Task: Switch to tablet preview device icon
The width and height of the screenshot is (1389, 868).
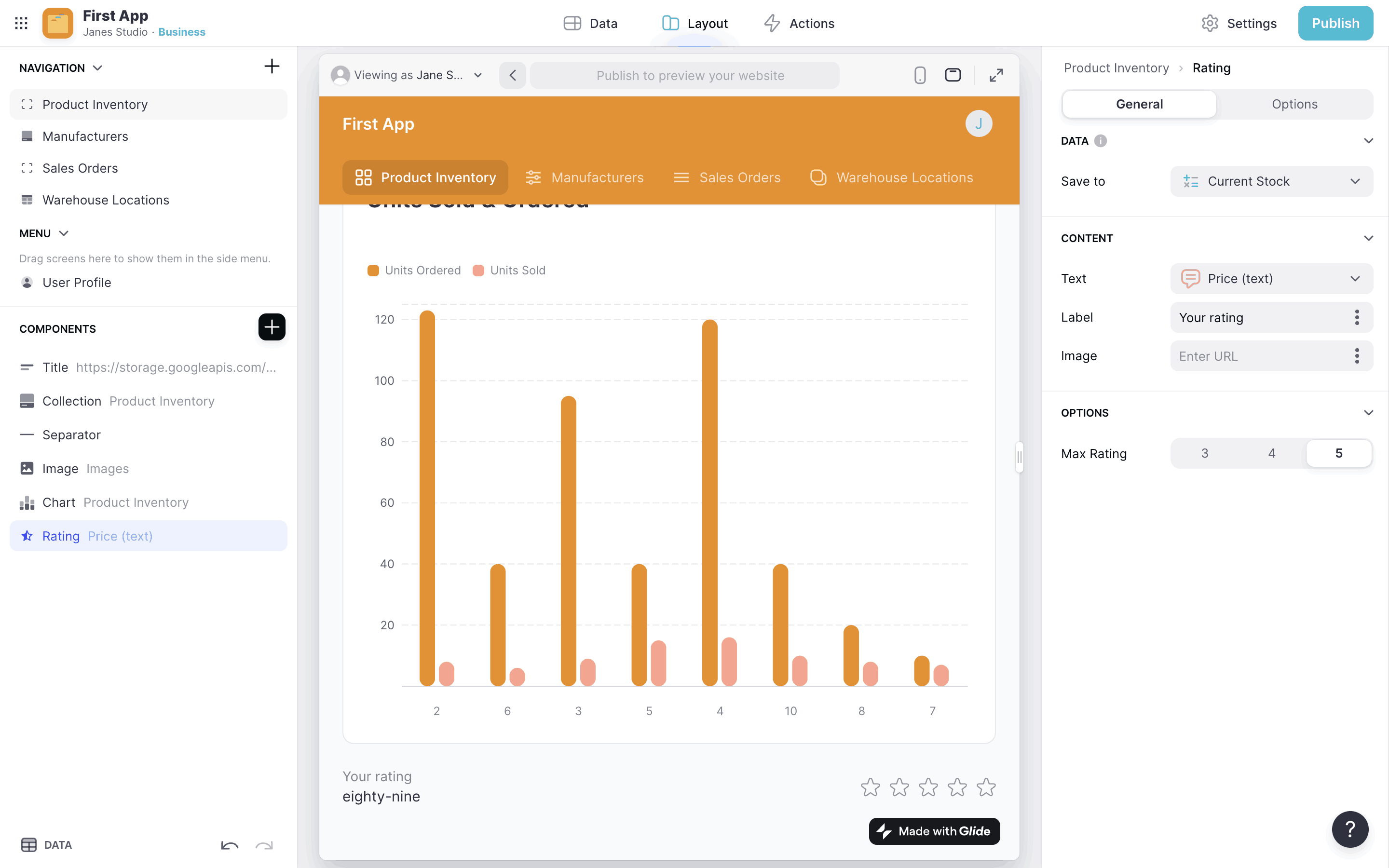Action: click(x=953, y=75)
